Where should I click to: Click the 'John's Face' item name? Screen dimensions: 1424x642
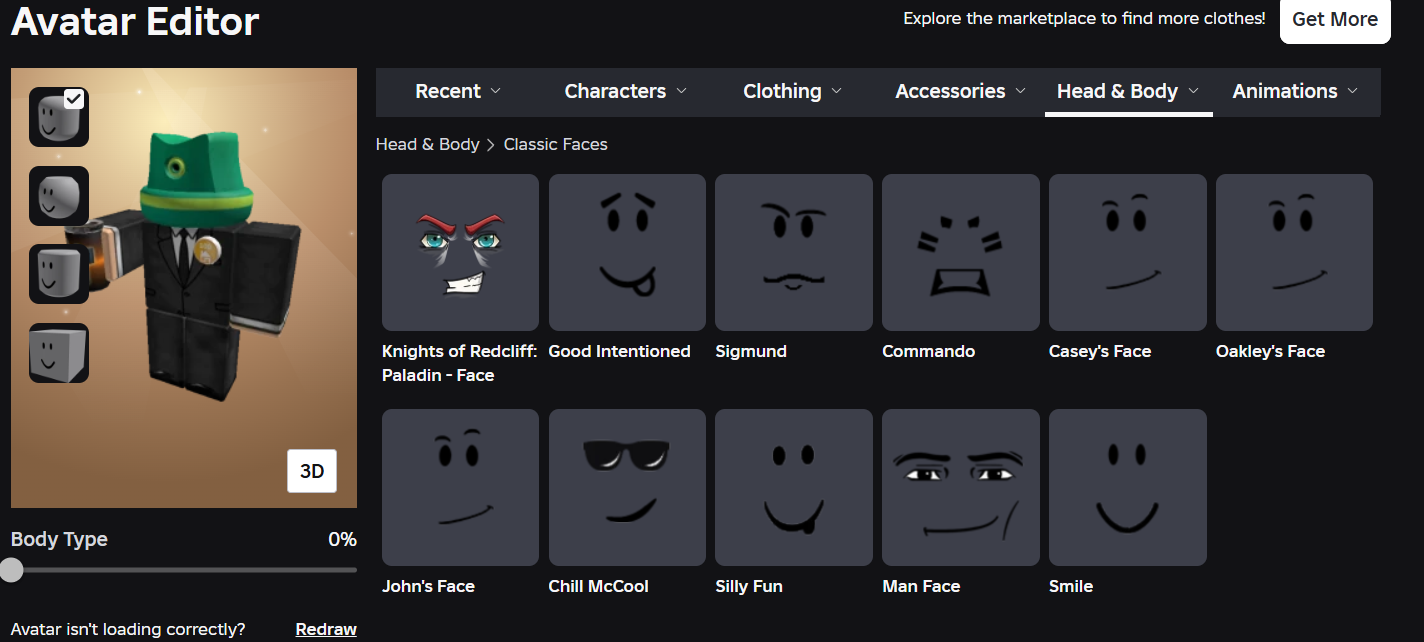pos(428,586)
